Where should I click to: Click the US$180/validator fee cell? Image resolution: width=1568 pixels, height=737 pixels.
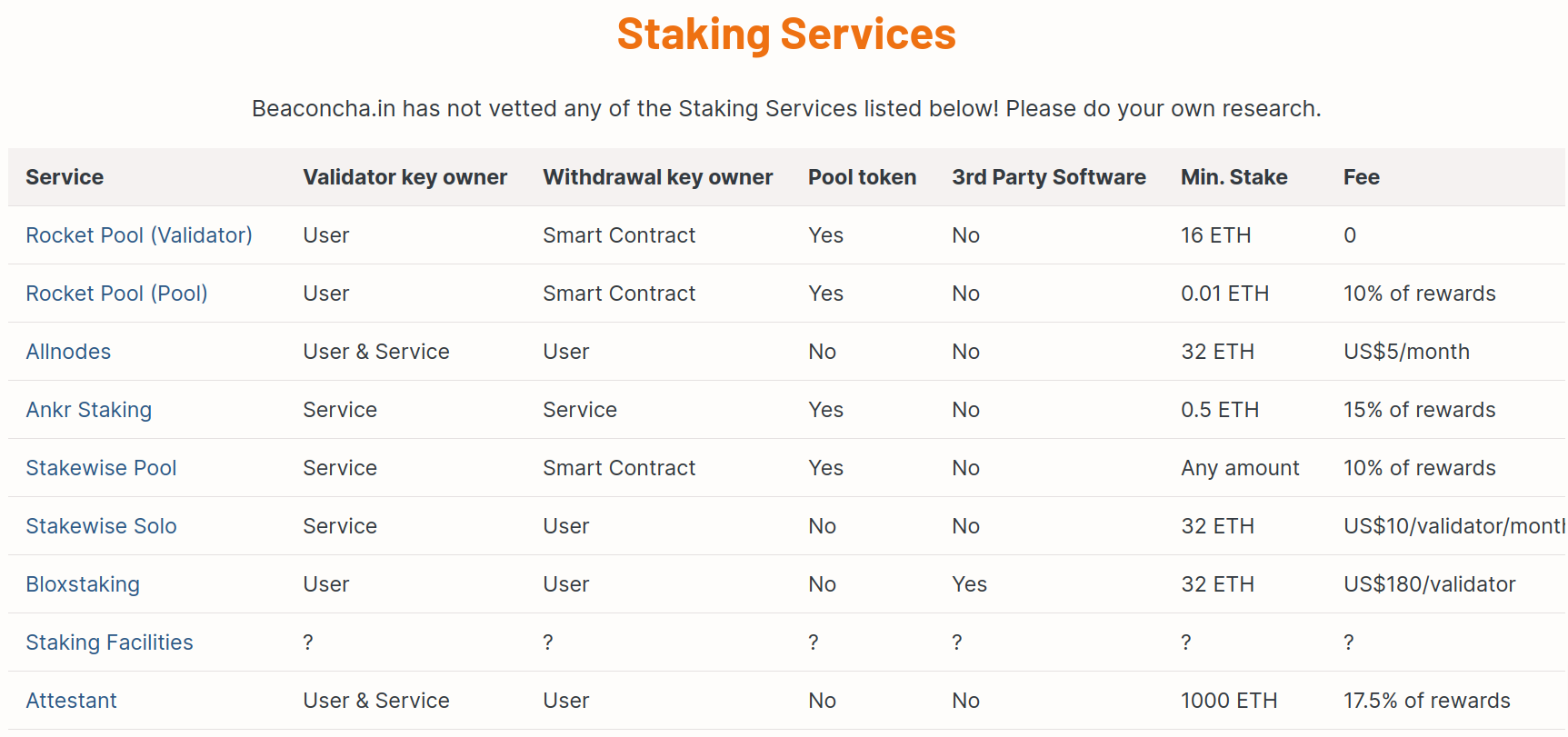point(1429,584)
